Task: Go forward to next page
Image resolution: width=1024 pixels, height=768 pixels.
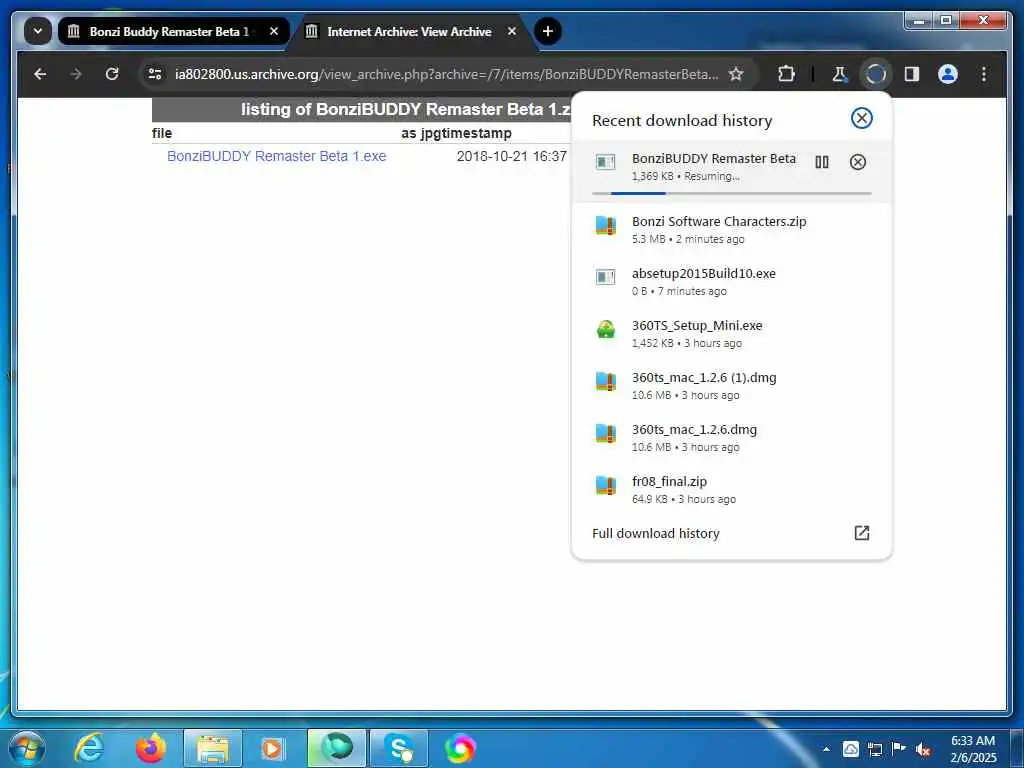Action: (x=76, y=74)
